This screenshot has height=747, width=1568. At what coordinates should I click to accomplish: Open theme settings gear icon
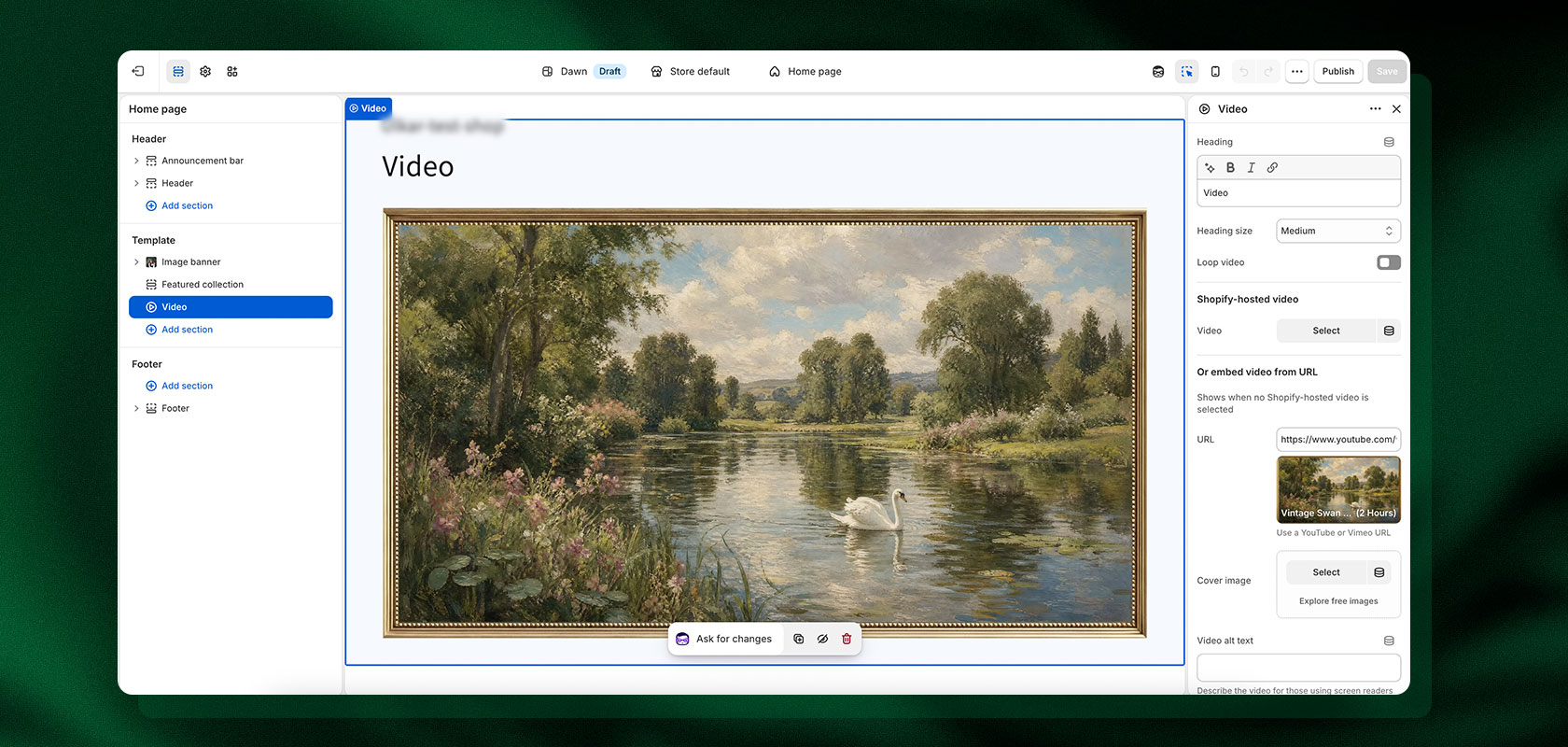(x=205, y=71)
